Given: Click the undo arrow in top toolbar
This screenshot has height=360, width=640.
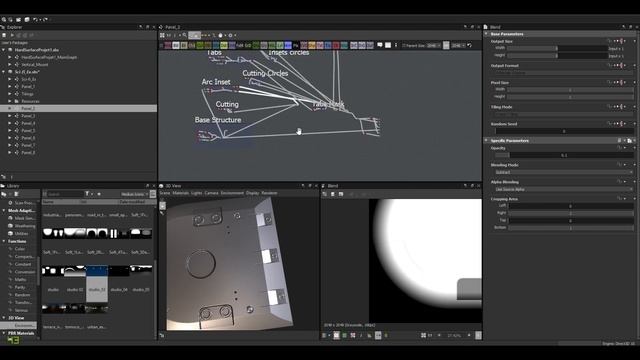Looking at the screenshot, I should [x=36, y=19].
